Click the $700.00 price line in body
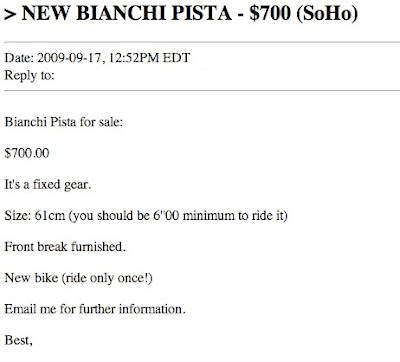400x362 pixels. coord(27,153)
